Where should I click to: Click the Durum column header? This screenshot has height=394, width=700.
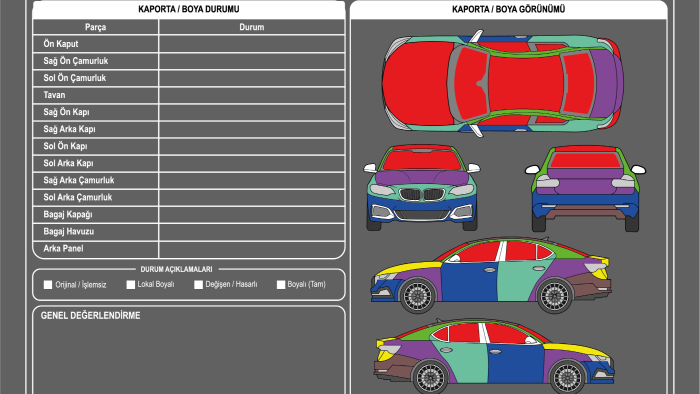tap(252, 27)
